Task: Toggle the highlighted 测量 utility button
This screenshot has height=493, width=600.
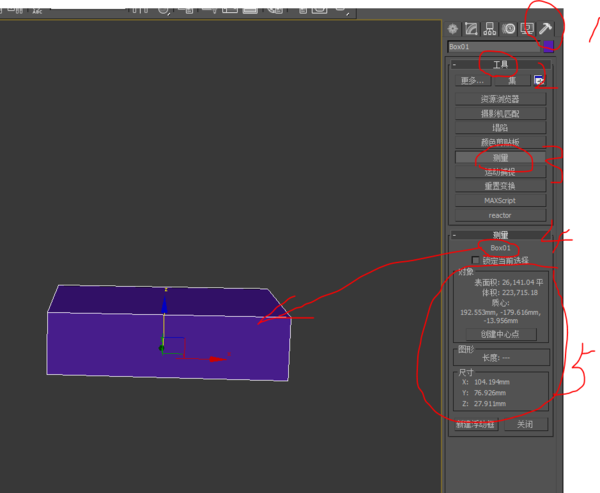Action: [501, 158]
